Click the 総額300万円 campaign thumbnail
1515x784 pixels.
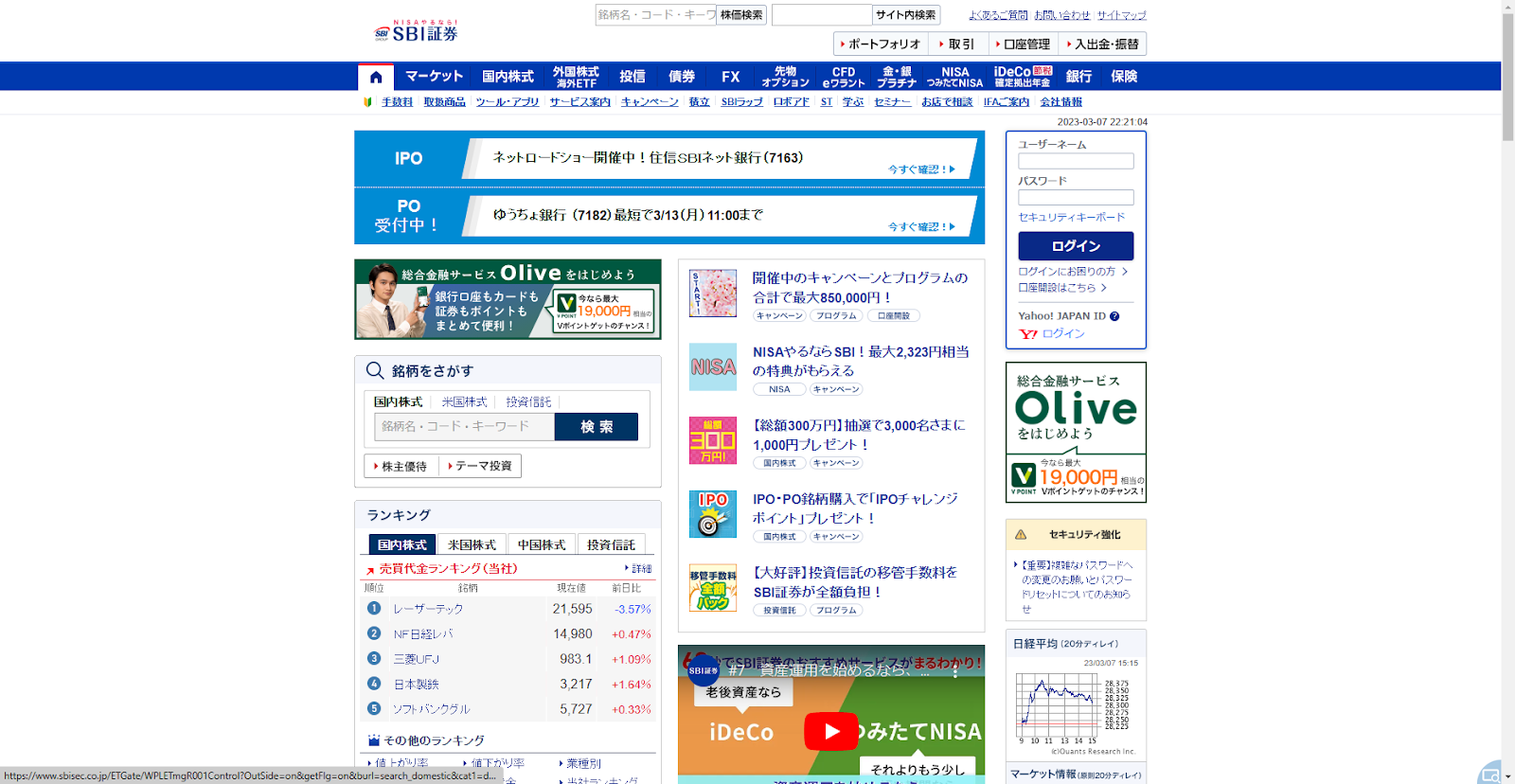click(x=713, y=440)
